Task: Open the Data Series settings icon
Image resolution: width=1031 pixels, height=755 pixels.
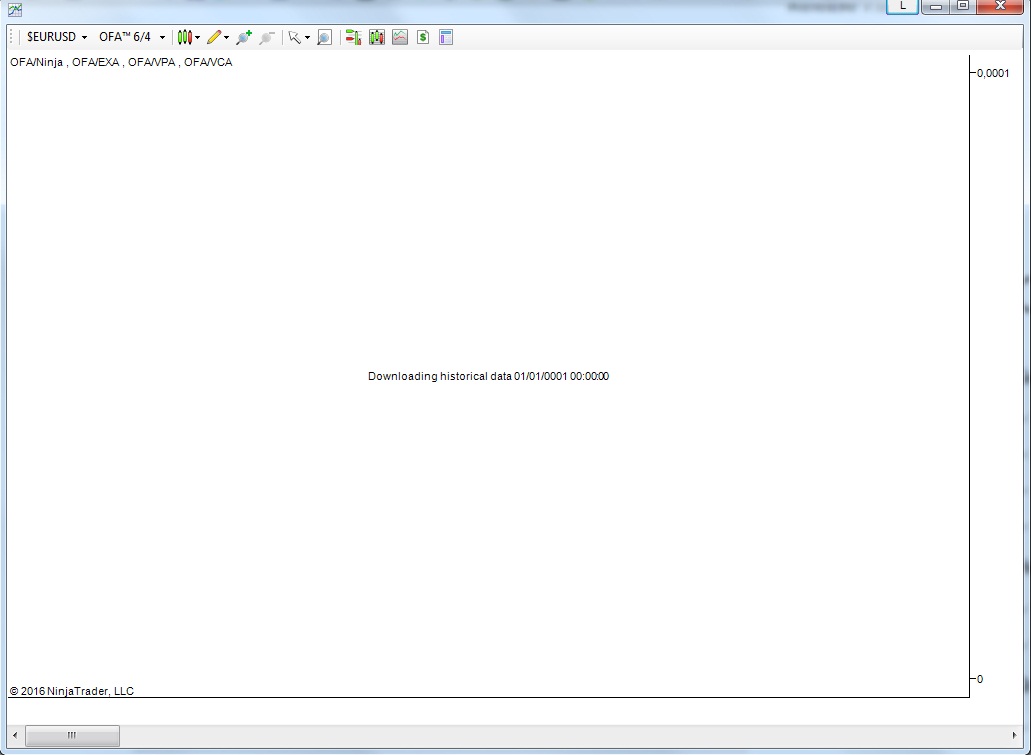Action: click(x=377, y=37)
